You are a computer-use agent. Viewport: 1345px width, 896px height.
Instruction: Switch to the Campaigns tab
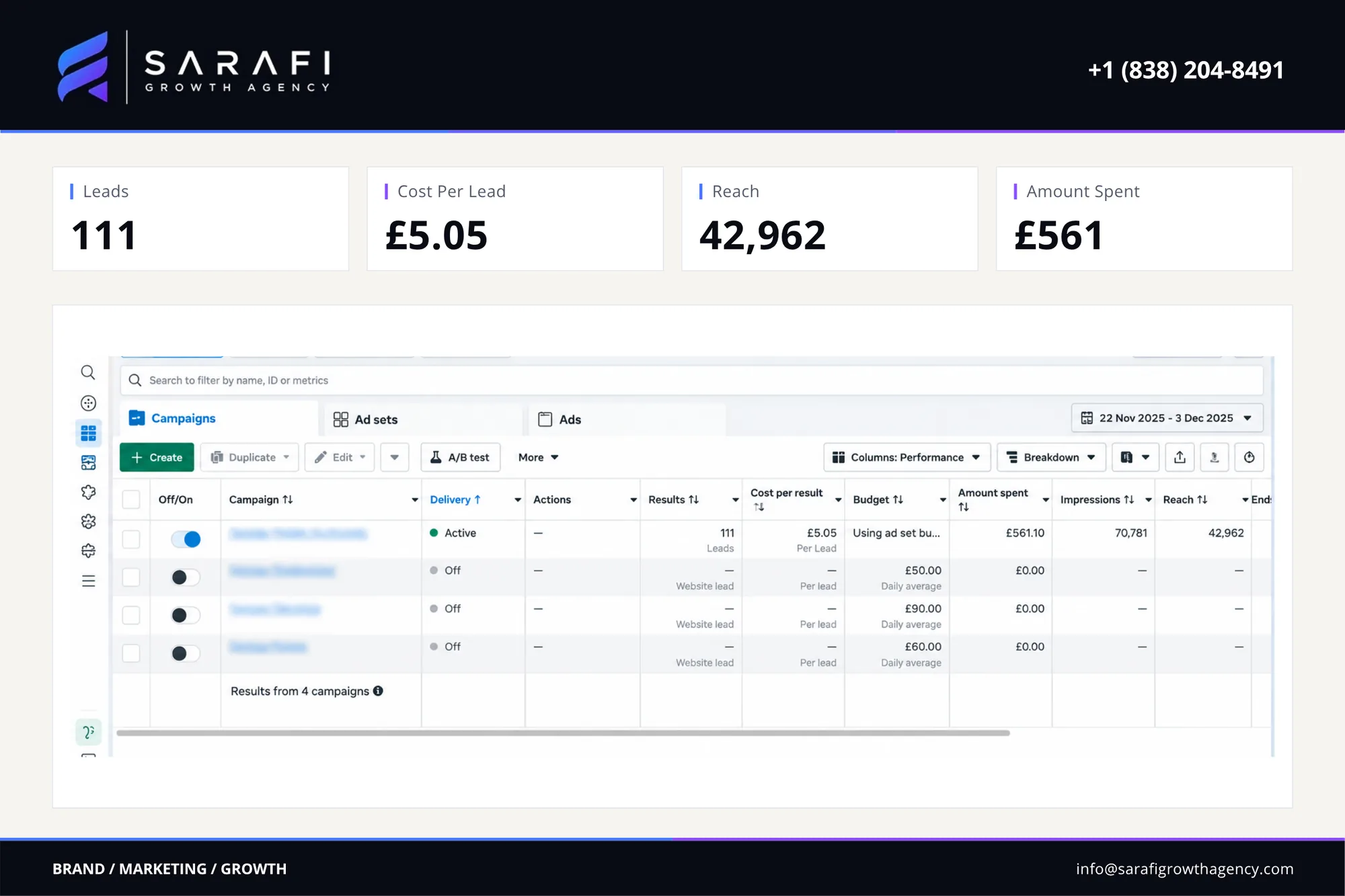coord(219,418)
